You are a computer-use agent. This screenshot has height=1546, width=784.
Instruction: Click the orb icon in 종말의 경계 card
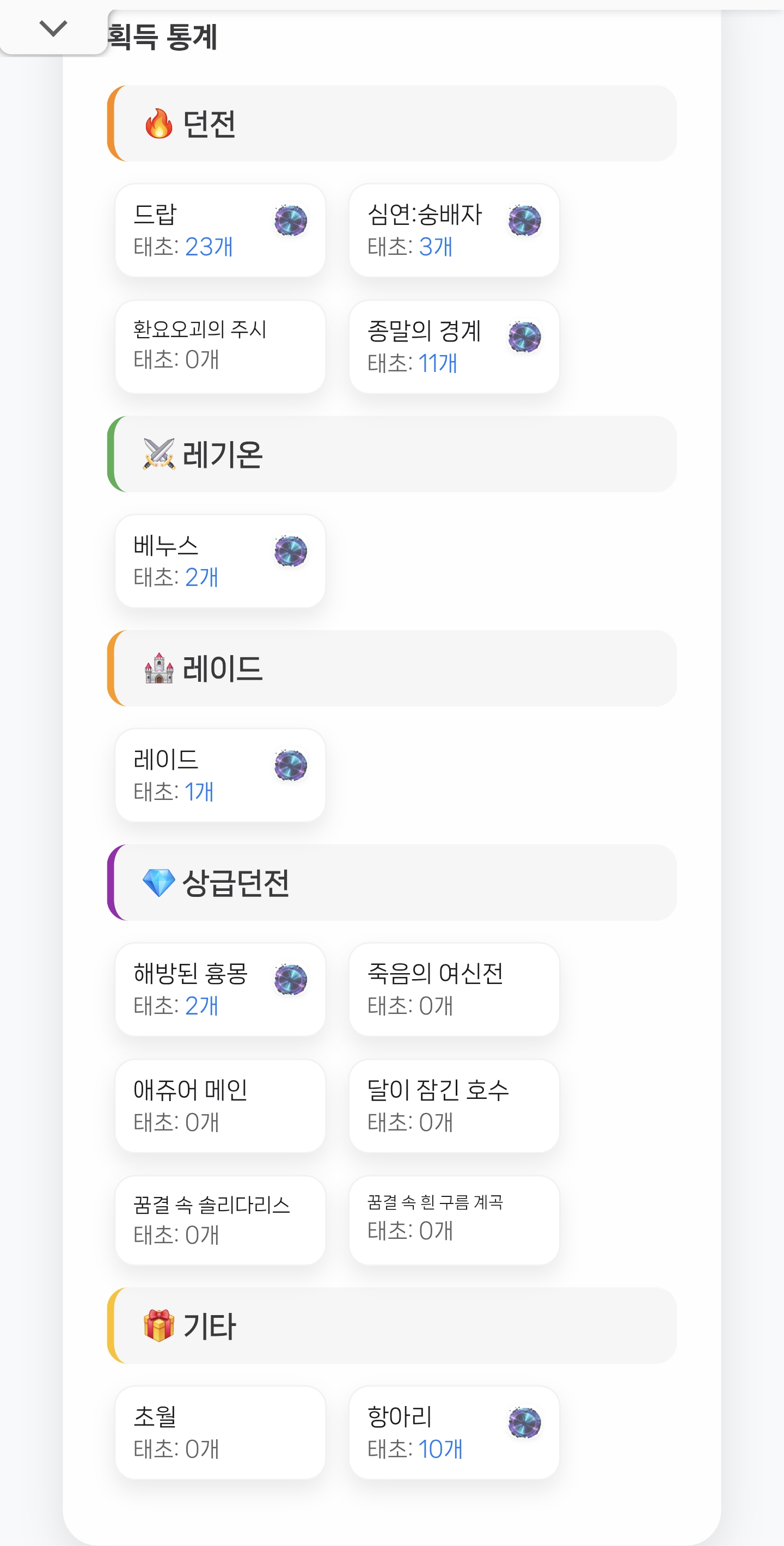click(525, 337)
